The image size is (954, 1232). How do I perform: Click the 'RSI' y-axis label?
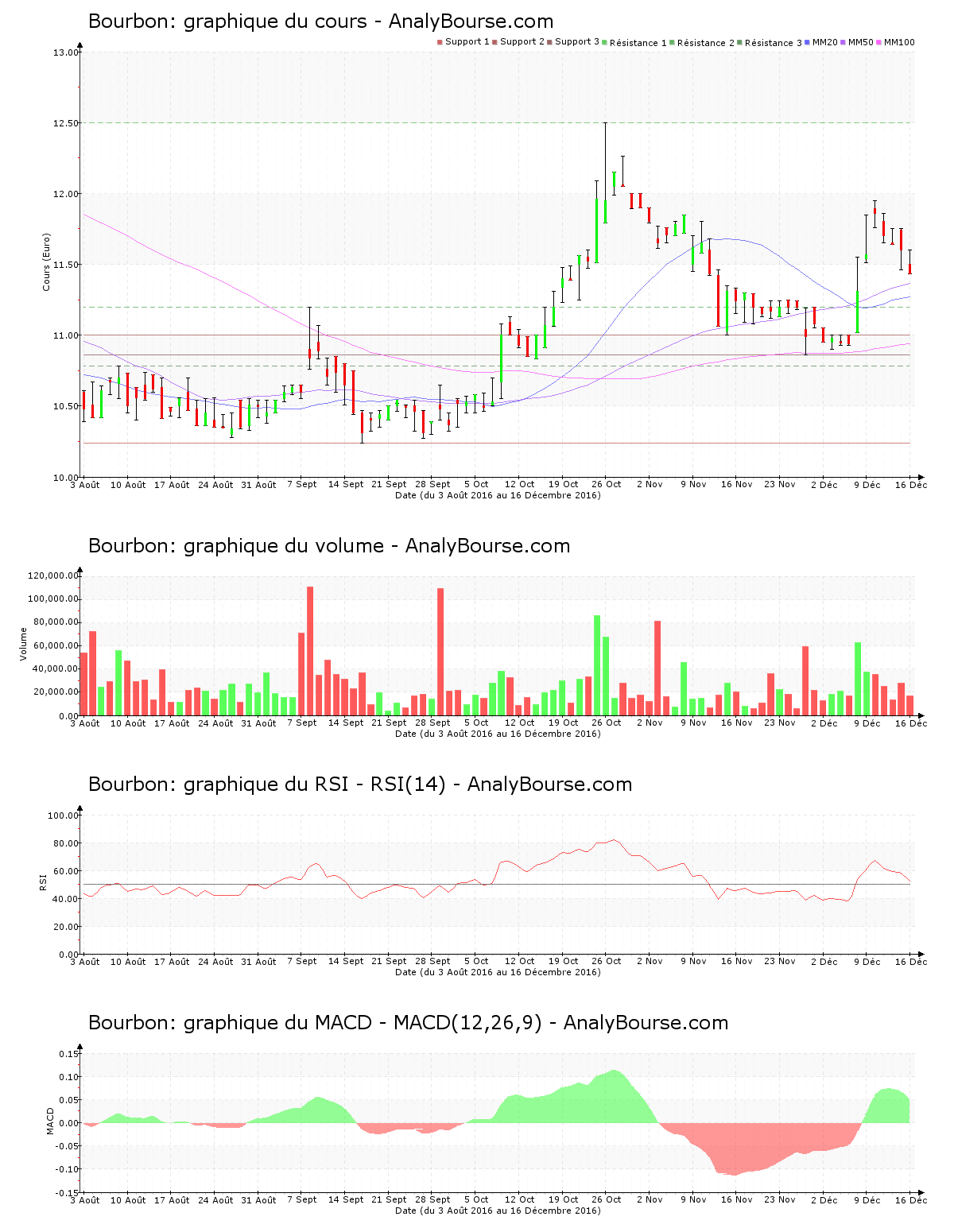tap(43, 881)
